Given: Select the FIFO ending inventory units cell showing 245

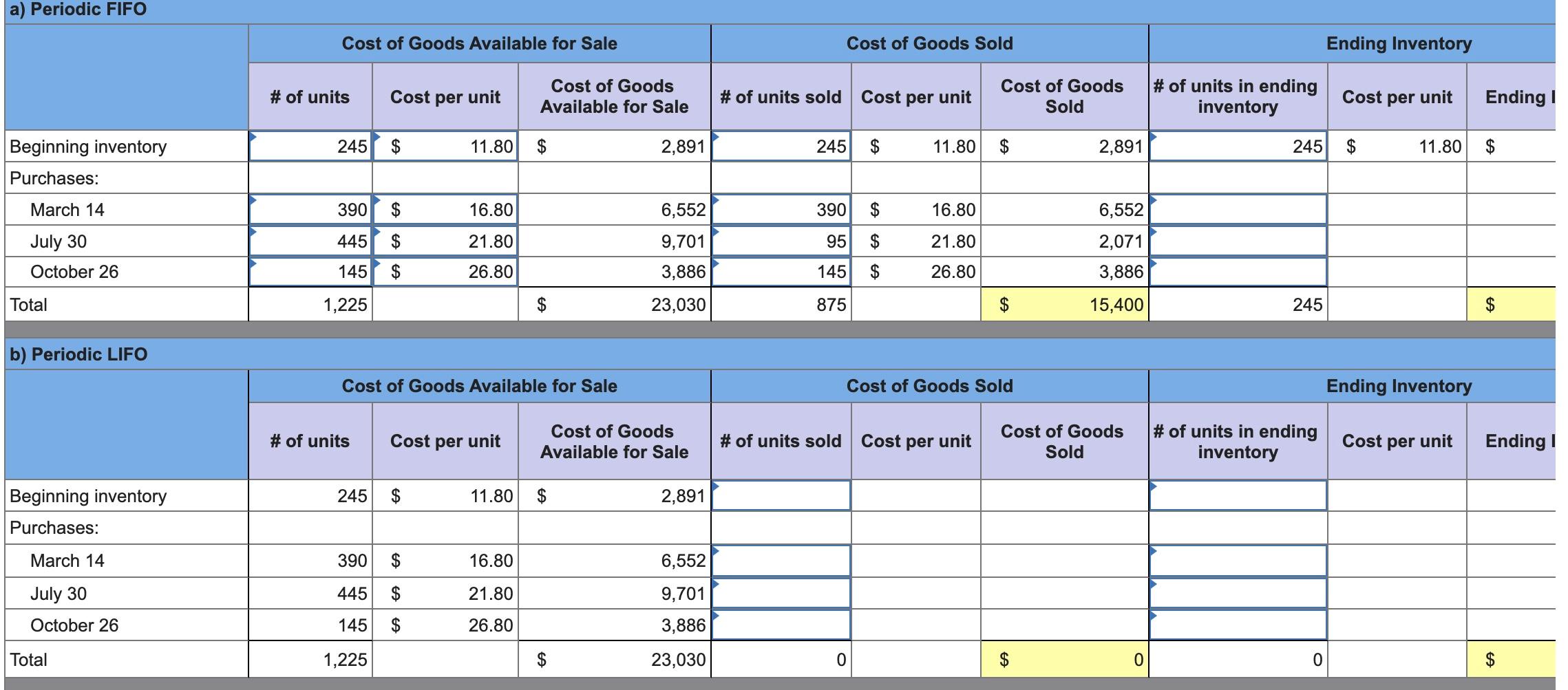Looking at the screenshot, I should (1236, 303).
